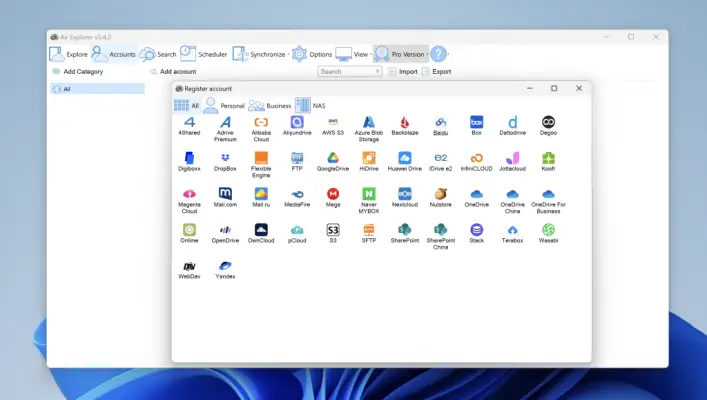
Task: Choose InfiniCLOUD service
Action: (477, 162)
